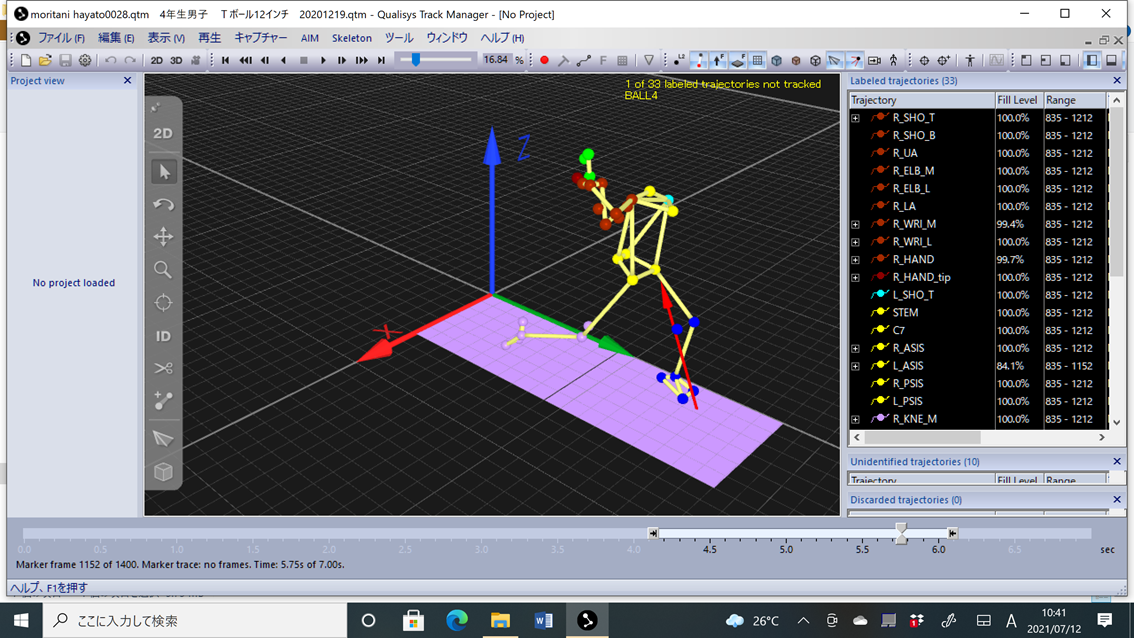Expand the R_SHO_T trajectory row

coord(855,118)
